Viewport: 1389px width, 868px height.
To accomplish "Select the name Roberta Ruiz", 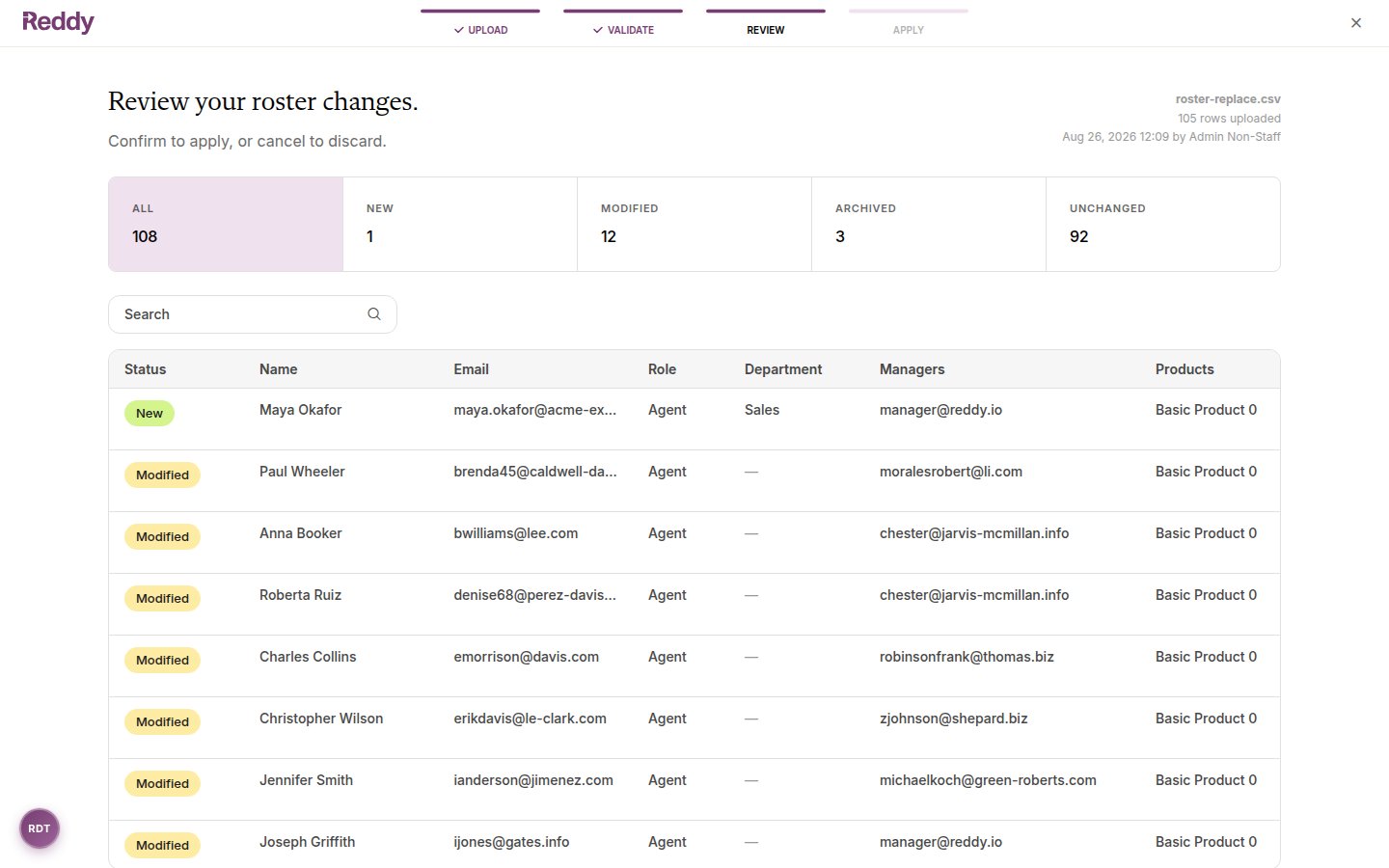I will coord(301,595).
